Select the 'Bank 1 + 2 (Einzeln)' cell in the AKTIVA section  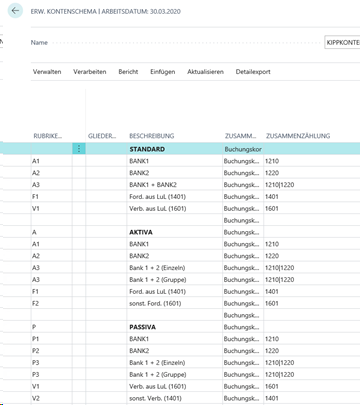(x=175, y=268)
